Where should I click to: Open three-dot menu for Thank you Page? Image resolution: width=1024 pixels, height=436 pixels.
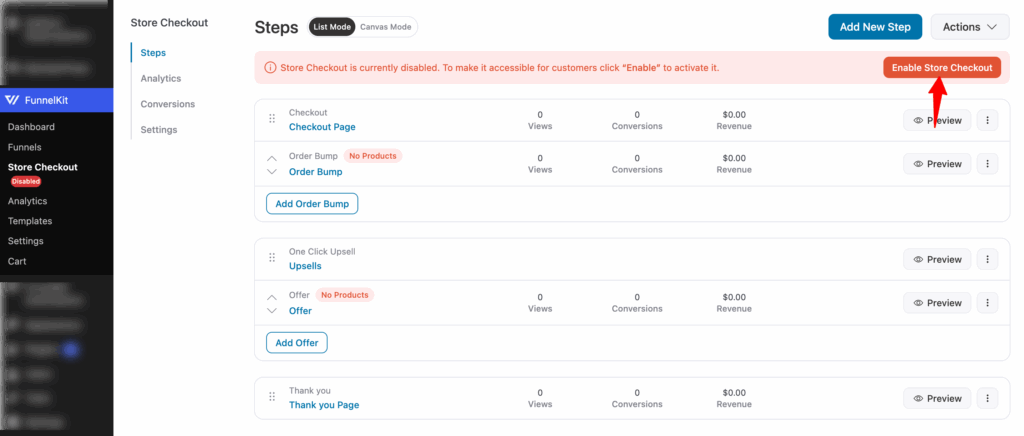[x=987, y=398]
